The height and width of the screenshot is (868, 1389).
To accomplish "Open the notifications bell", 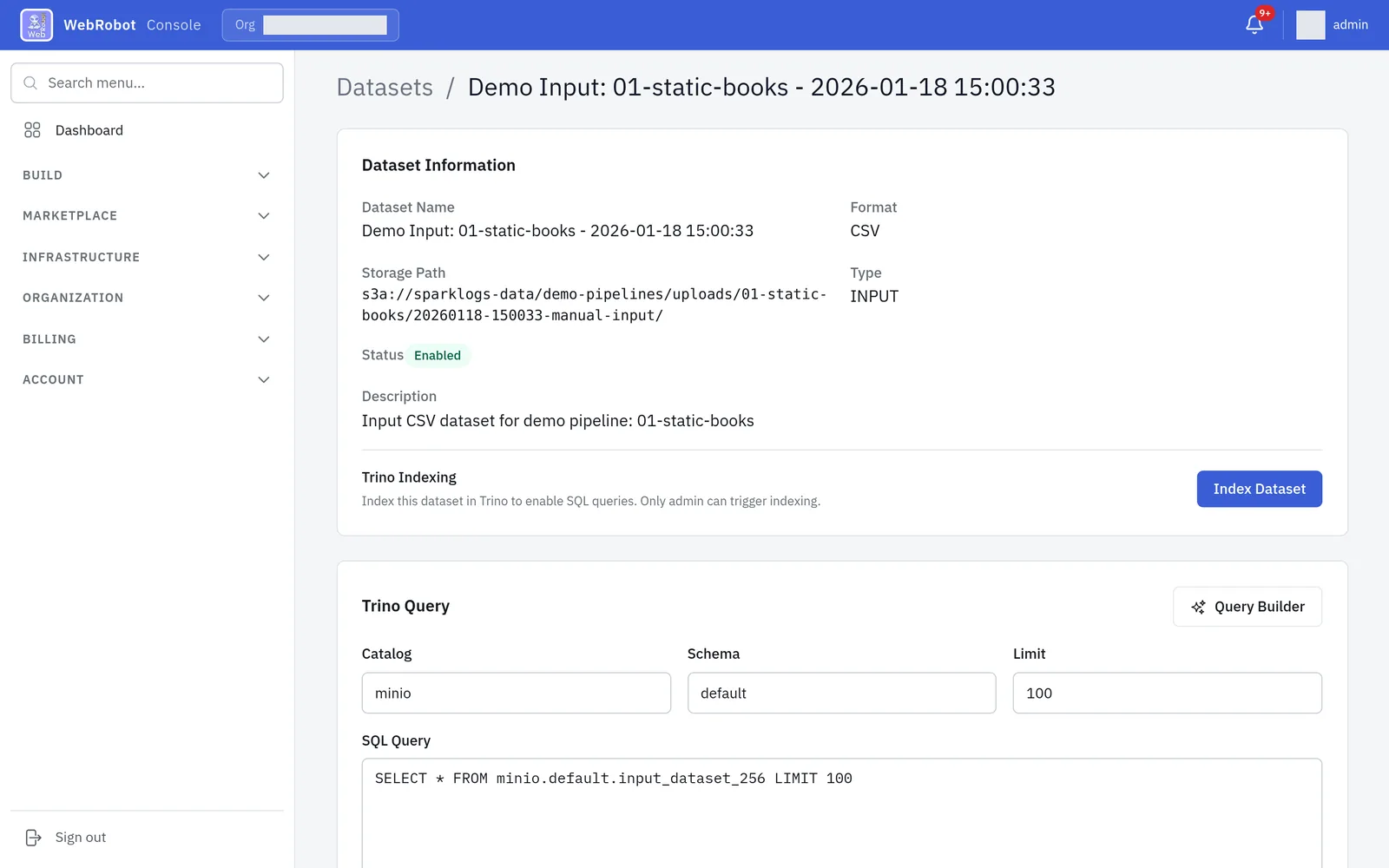I will pos(1254,25).
